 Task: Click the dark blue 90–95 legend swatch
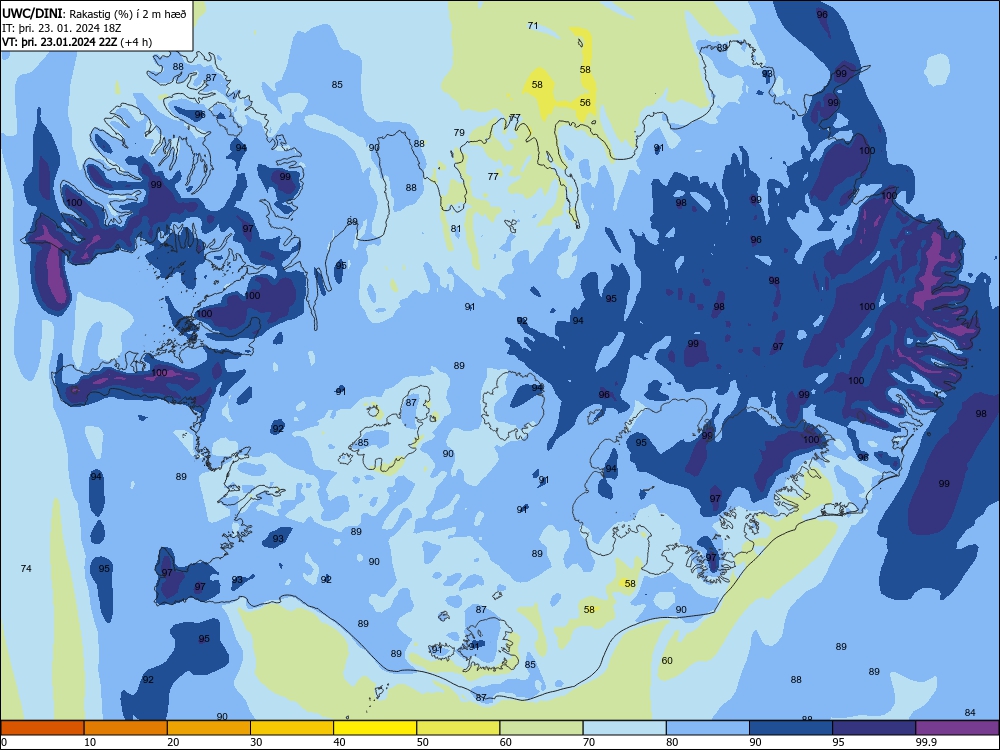pyautogui.click(x=791, y=728)
